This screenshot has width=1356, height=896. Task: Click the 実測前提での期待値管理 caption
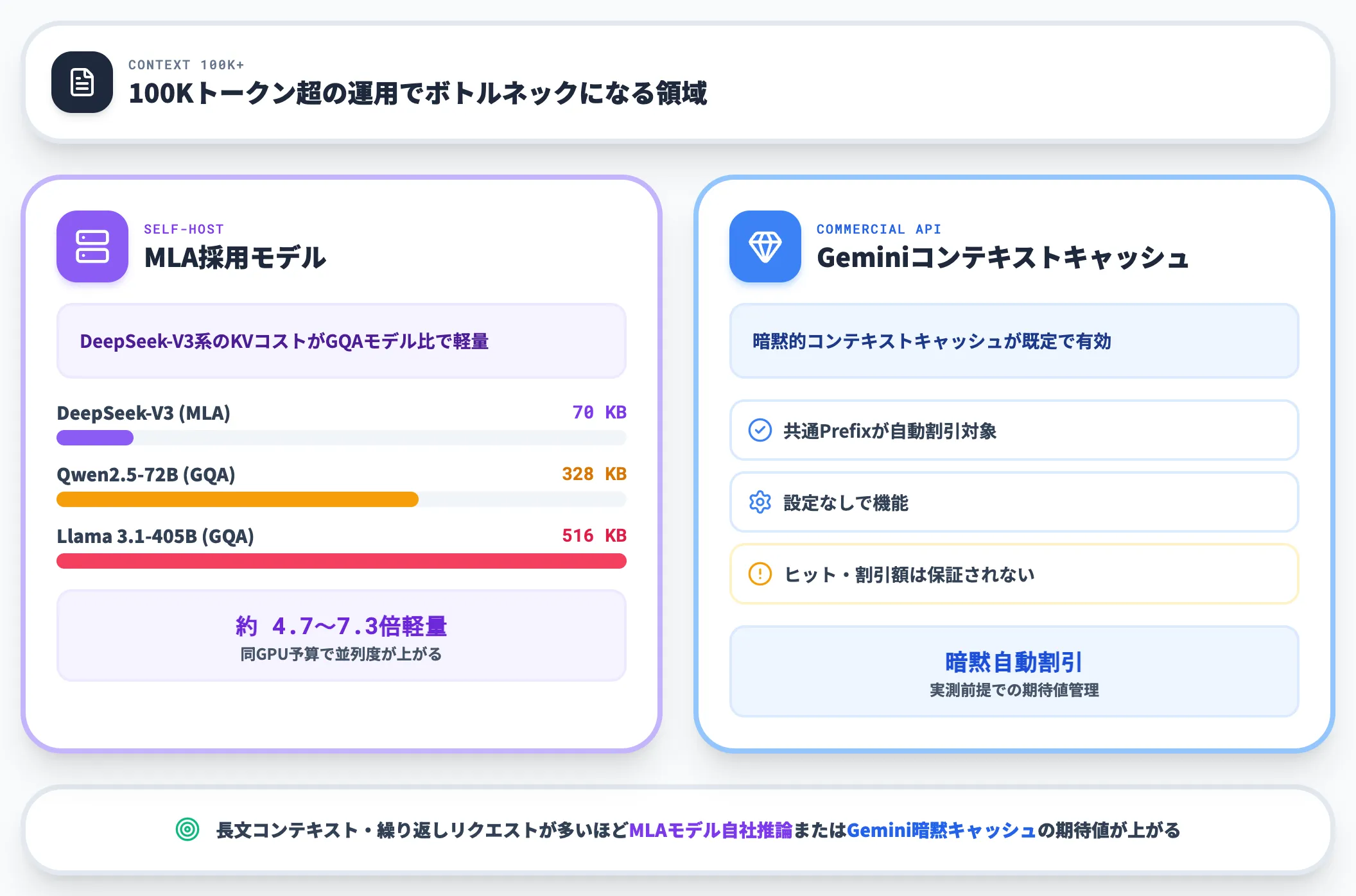pyautogui.click(x=1014, y=690)
